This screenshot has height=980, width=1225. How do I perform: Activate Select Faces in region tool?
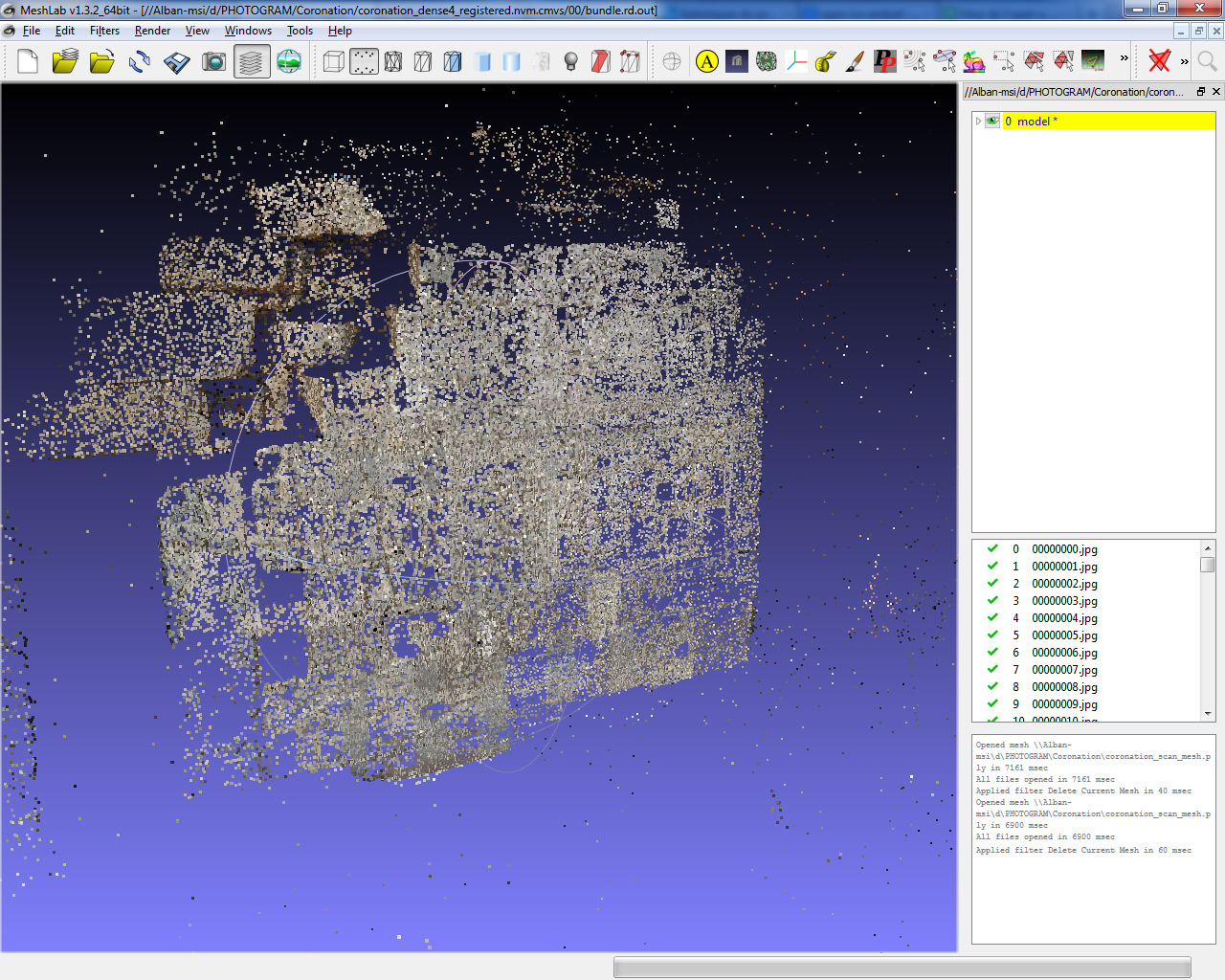coord(1034,62)
